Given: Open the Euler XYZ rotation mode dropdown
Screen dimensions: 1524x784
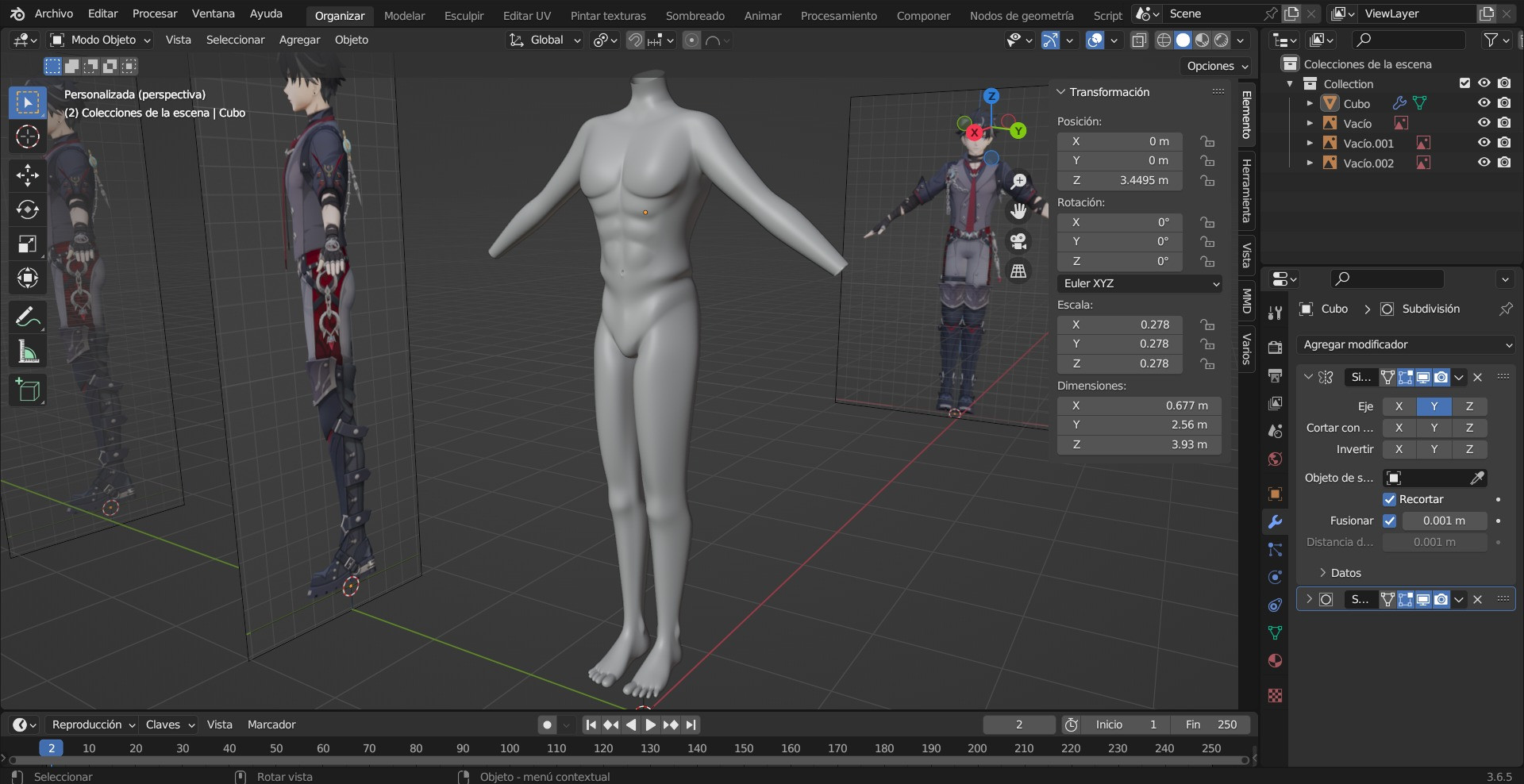Looking at the screenshot, I should click(1139, 283).
